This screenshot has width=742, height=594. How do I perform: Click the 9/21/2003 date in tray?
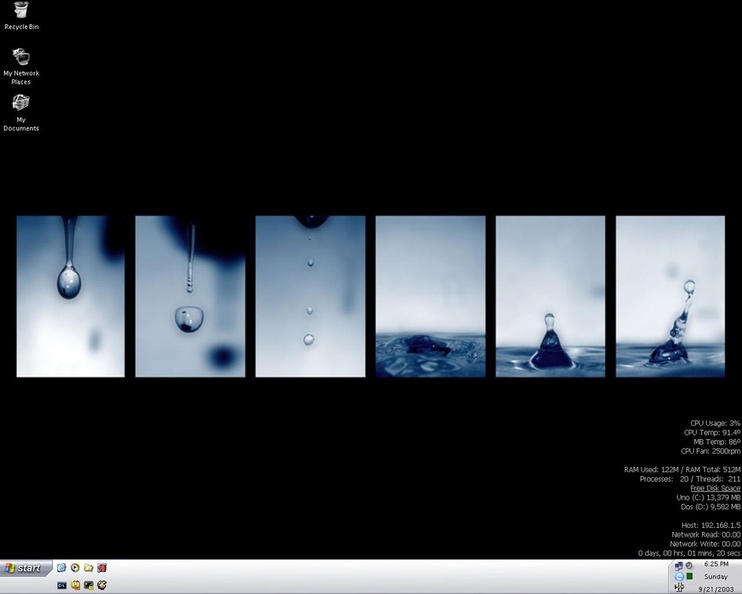(x=716, y=589)
